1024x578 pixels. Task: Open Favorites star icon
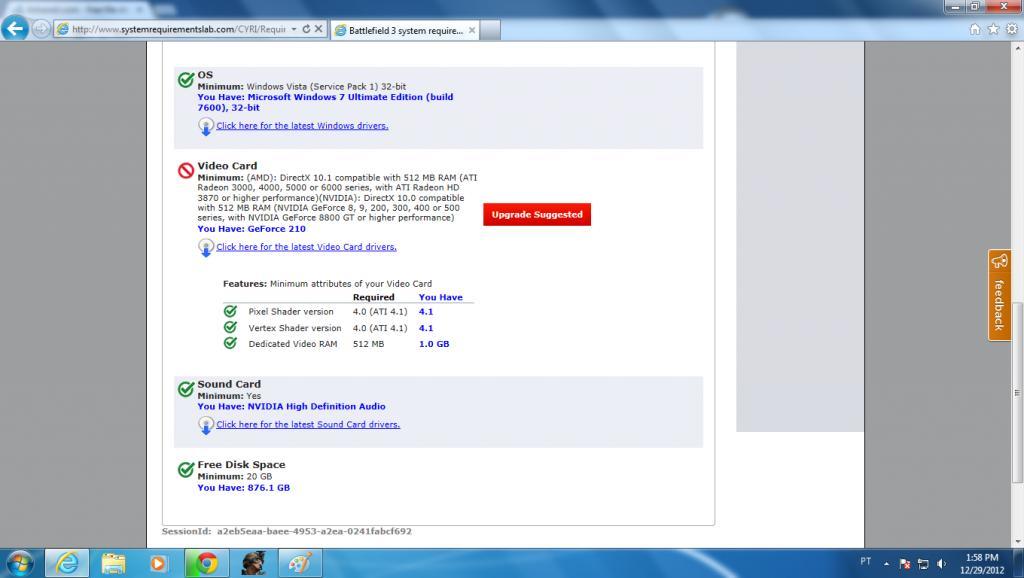click(x=993, y=29)
